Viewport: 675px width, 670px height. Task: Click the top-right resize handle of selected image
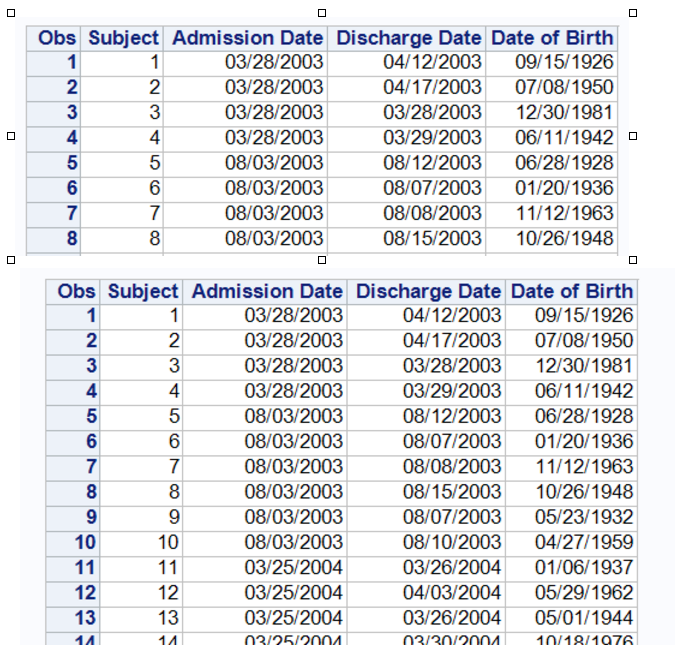point(632,13)
